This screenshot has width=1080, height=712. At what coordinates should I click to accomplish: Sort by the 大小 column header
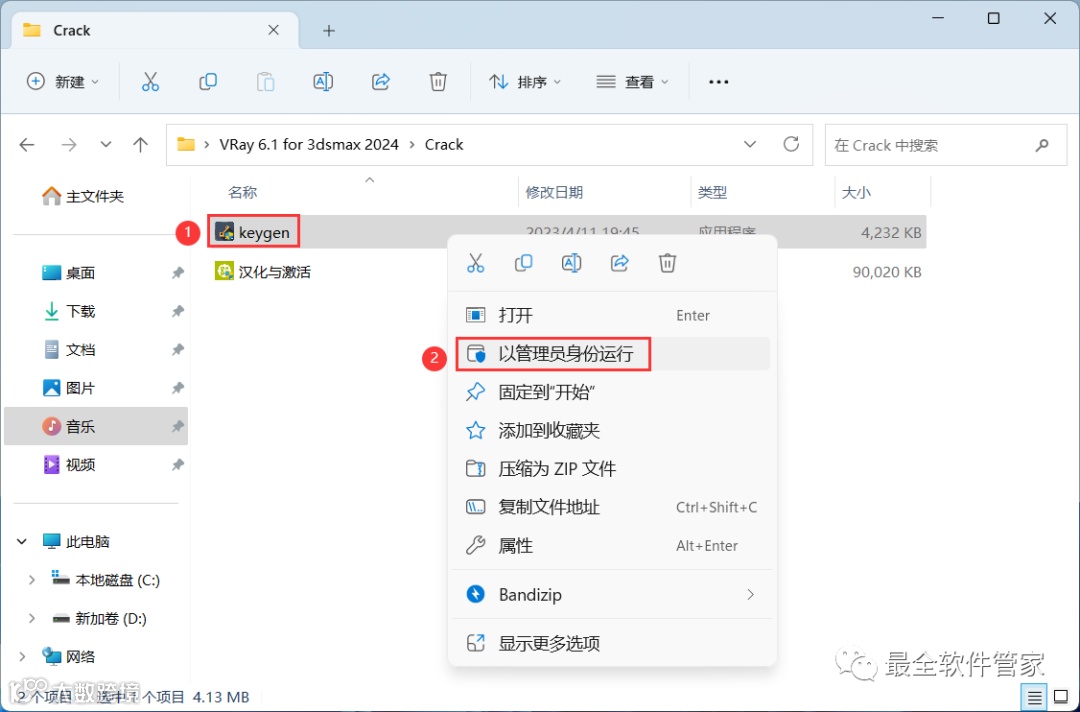pyautogui.click(x=856, y=192)
